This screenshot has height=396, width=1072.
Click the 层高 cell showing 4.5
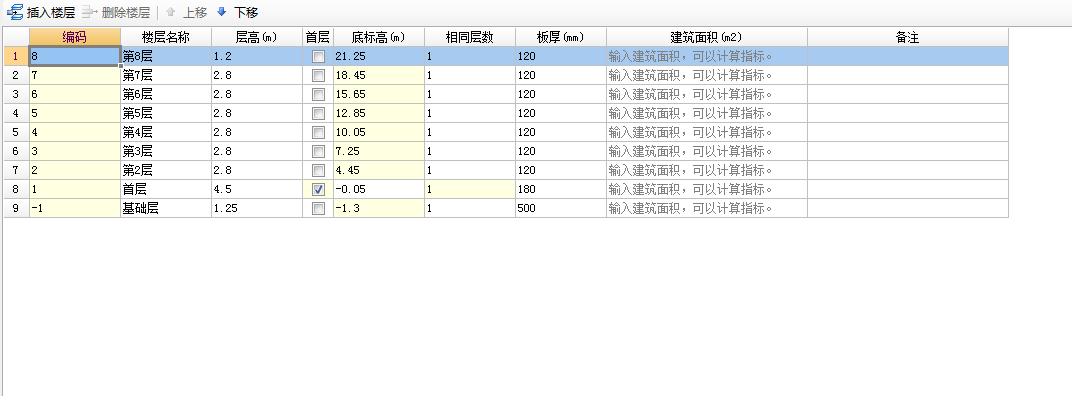click(x=257, y=189)
